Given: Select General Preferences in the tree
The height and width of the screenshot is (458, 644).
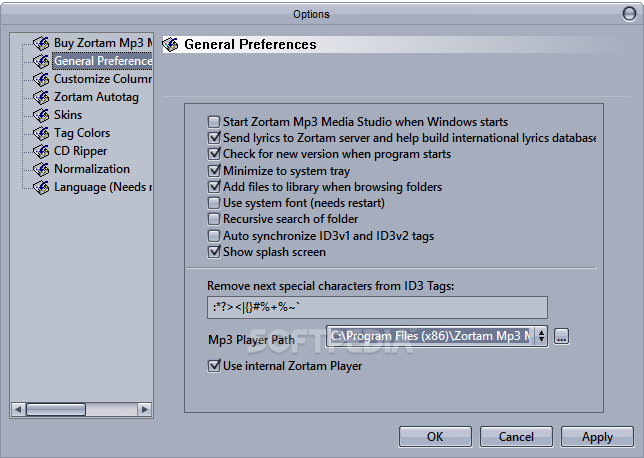Looking at the screenshot, I should click(103, 61).
